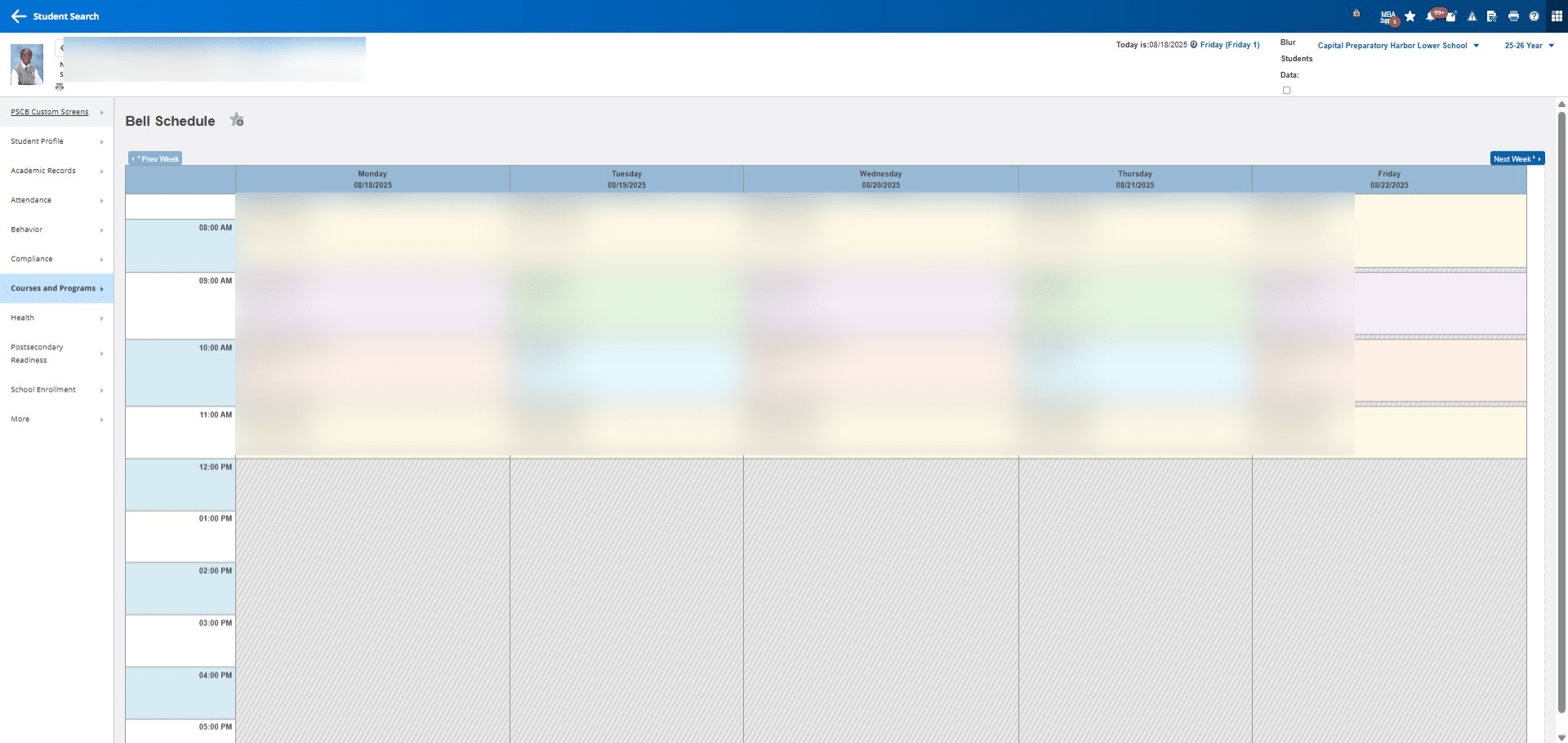This screenshot has width=1568, height=743.
Task: Click previous student arrow beside photo
Action: [x=61, y=47]
